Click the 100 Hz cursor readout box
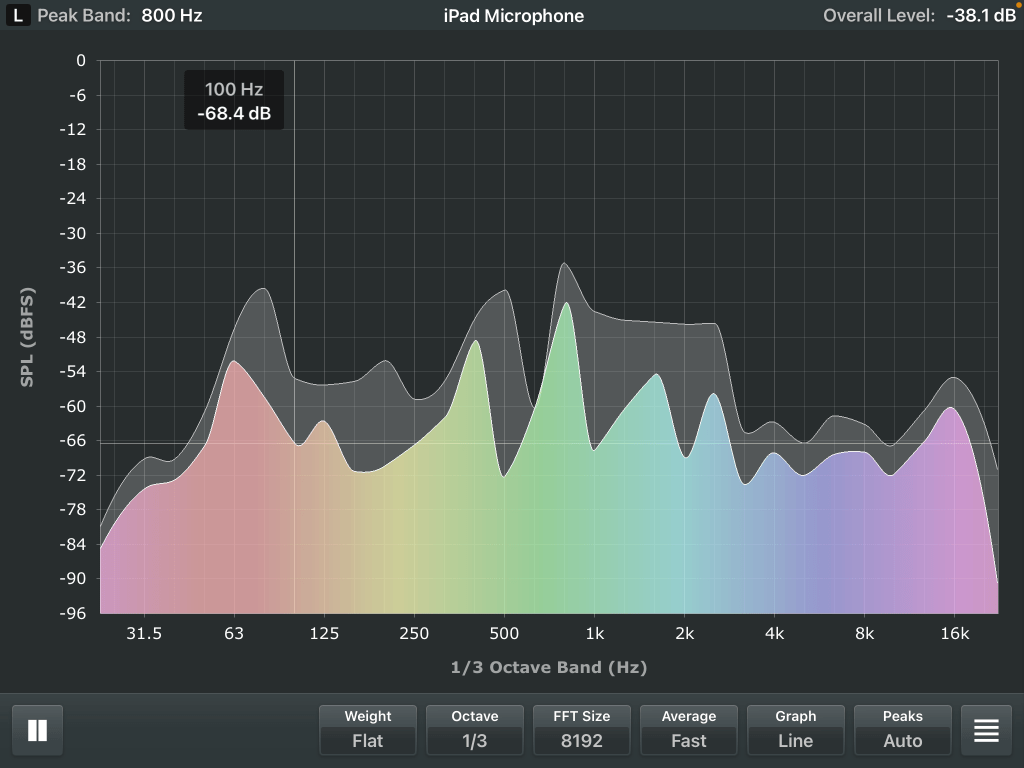 pos(234,101)
